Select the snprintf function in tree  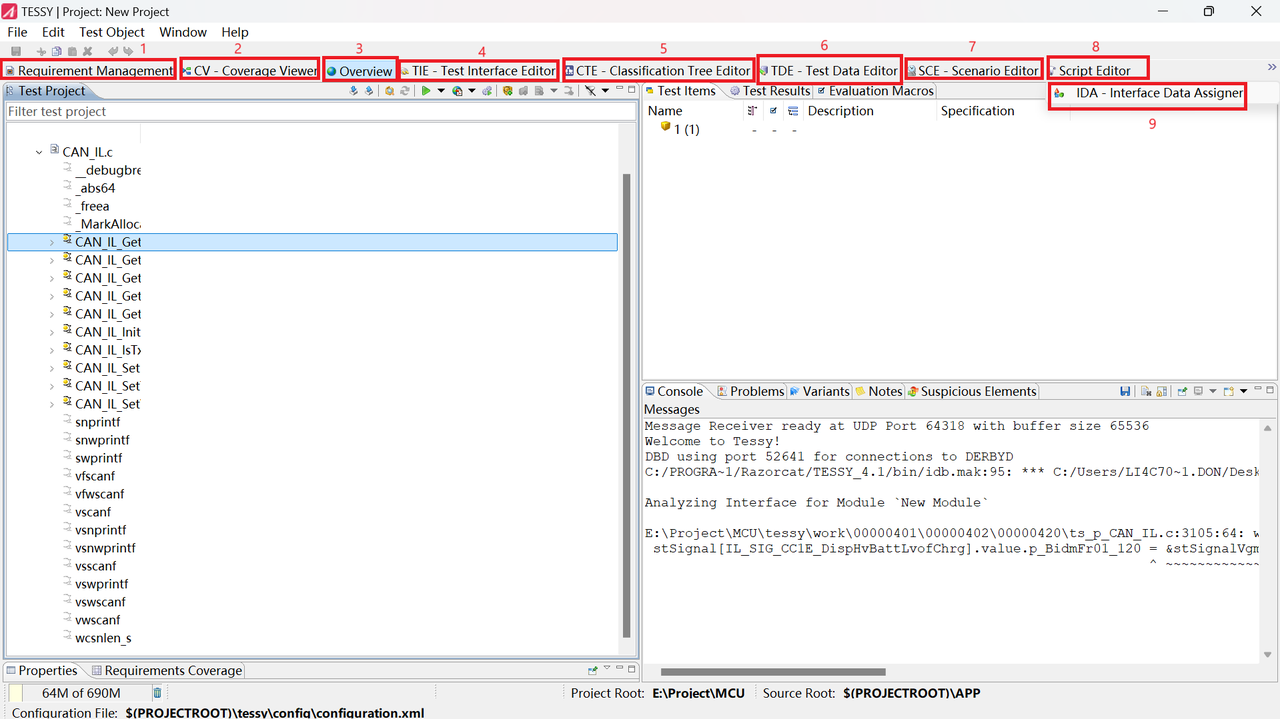97,422
